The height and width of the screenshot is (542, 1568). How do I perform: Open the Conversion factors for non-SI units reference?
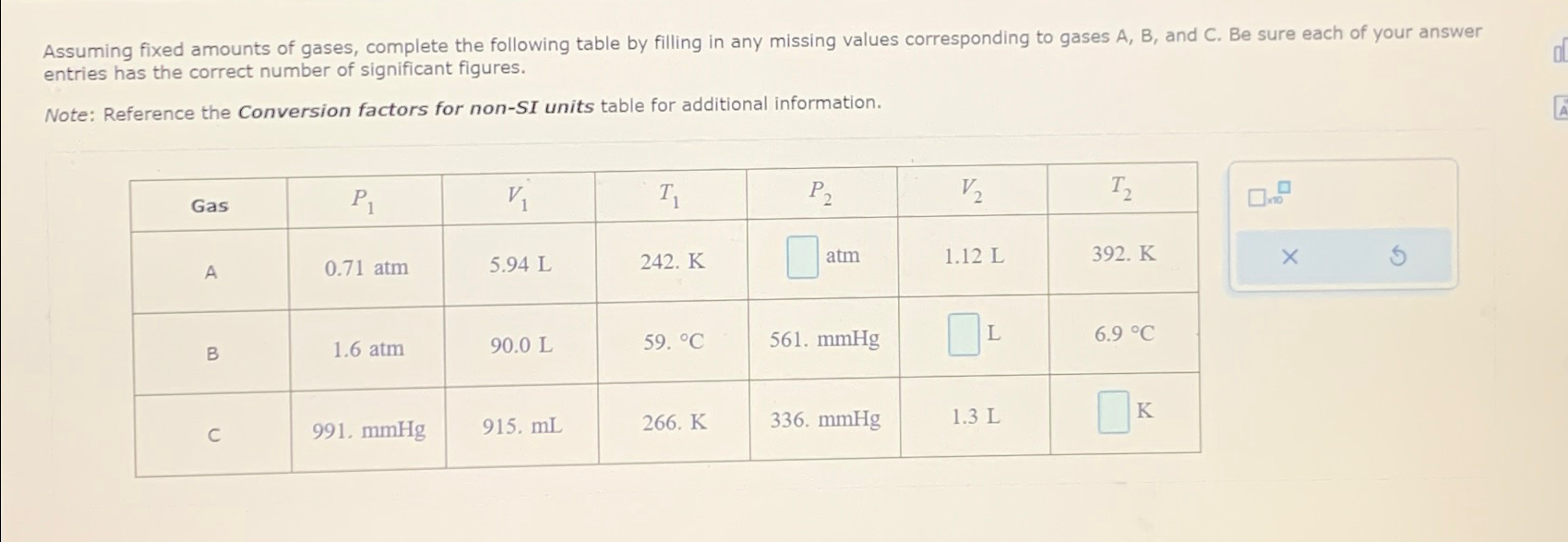click(x=415, y=103)
